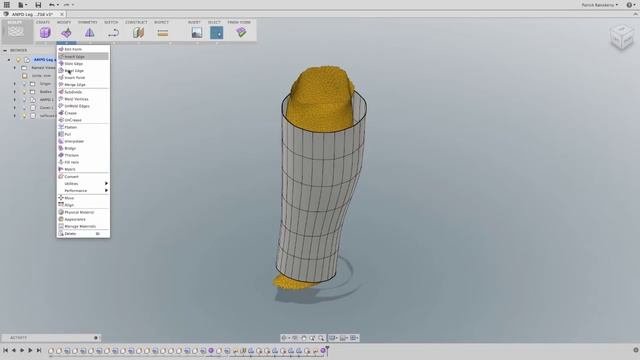Open timeline settings gear icon

click(636, 350)
